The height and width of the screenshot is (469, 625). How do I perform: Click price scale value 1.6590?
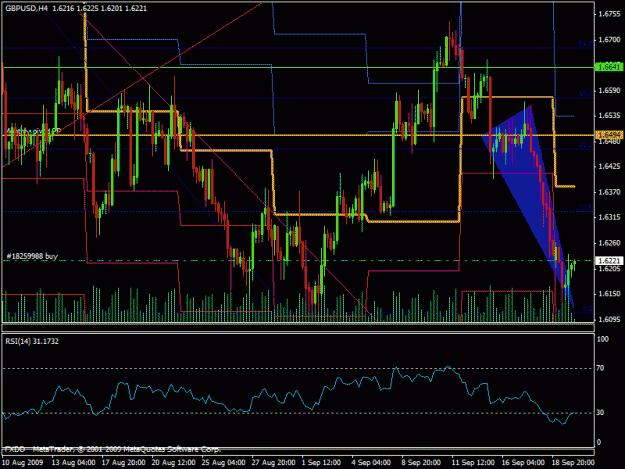[x=609, y=90]
